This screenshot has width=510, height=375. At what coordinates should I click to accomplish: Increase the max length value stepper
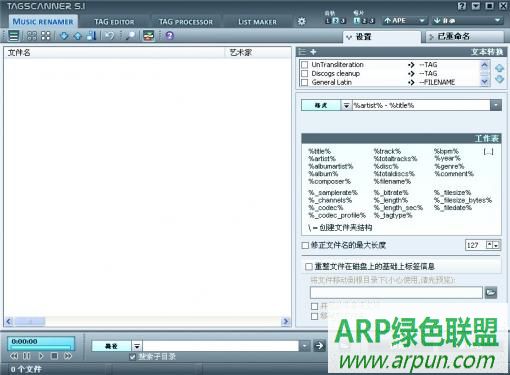click(x=489, y=245)
